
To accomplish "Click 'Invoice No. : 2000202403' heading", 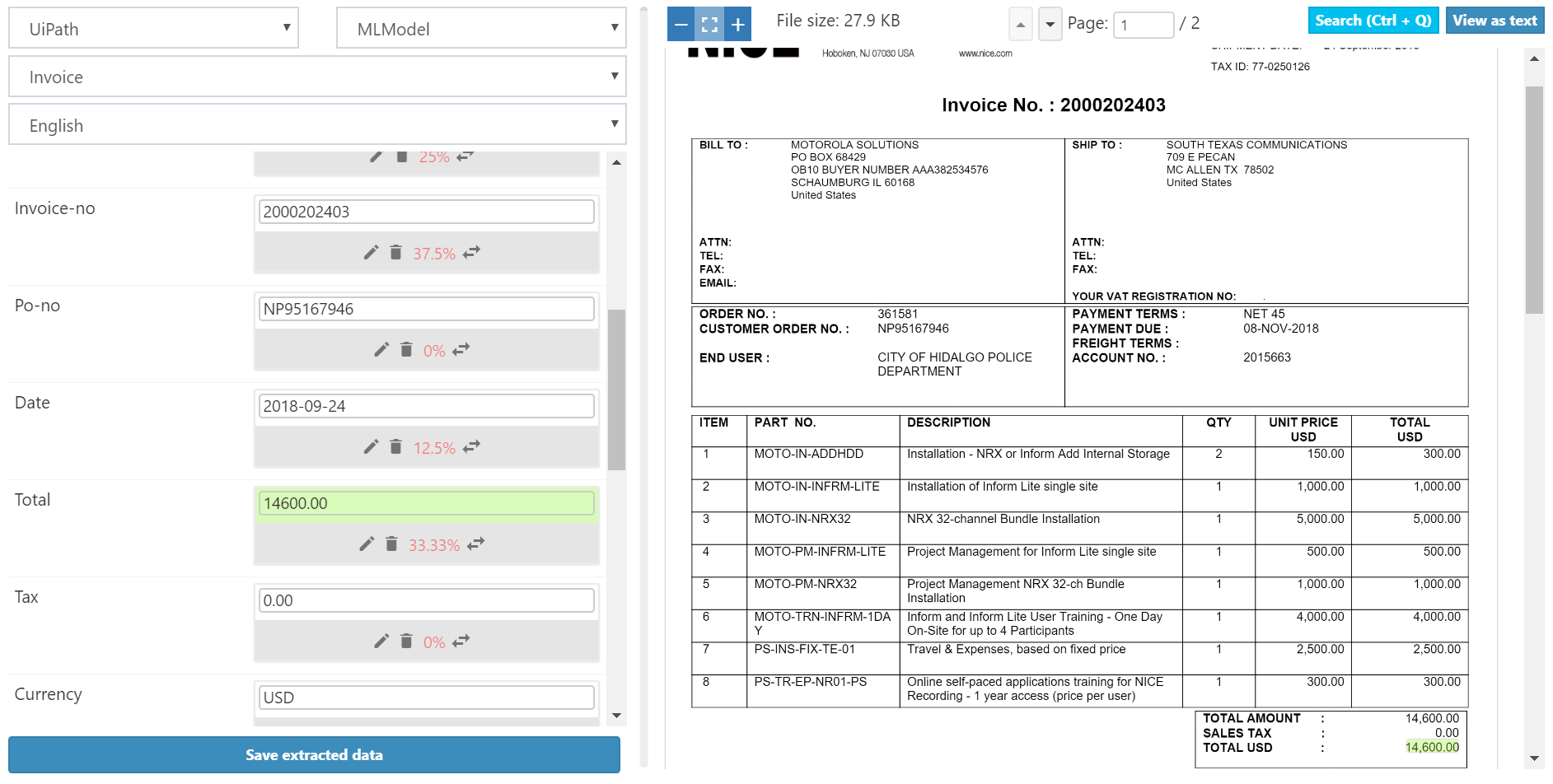I will 1054,105.
